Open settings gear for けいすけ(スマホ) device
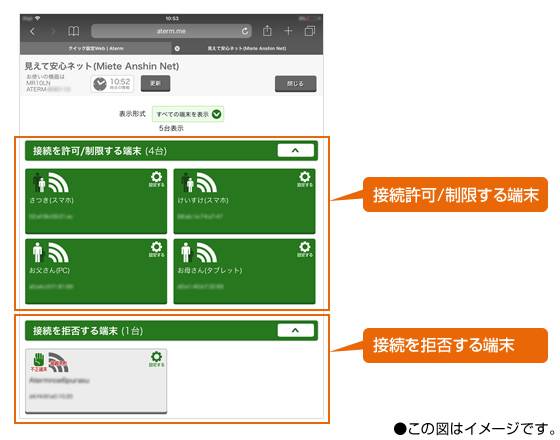 click(x=305, y=179)
